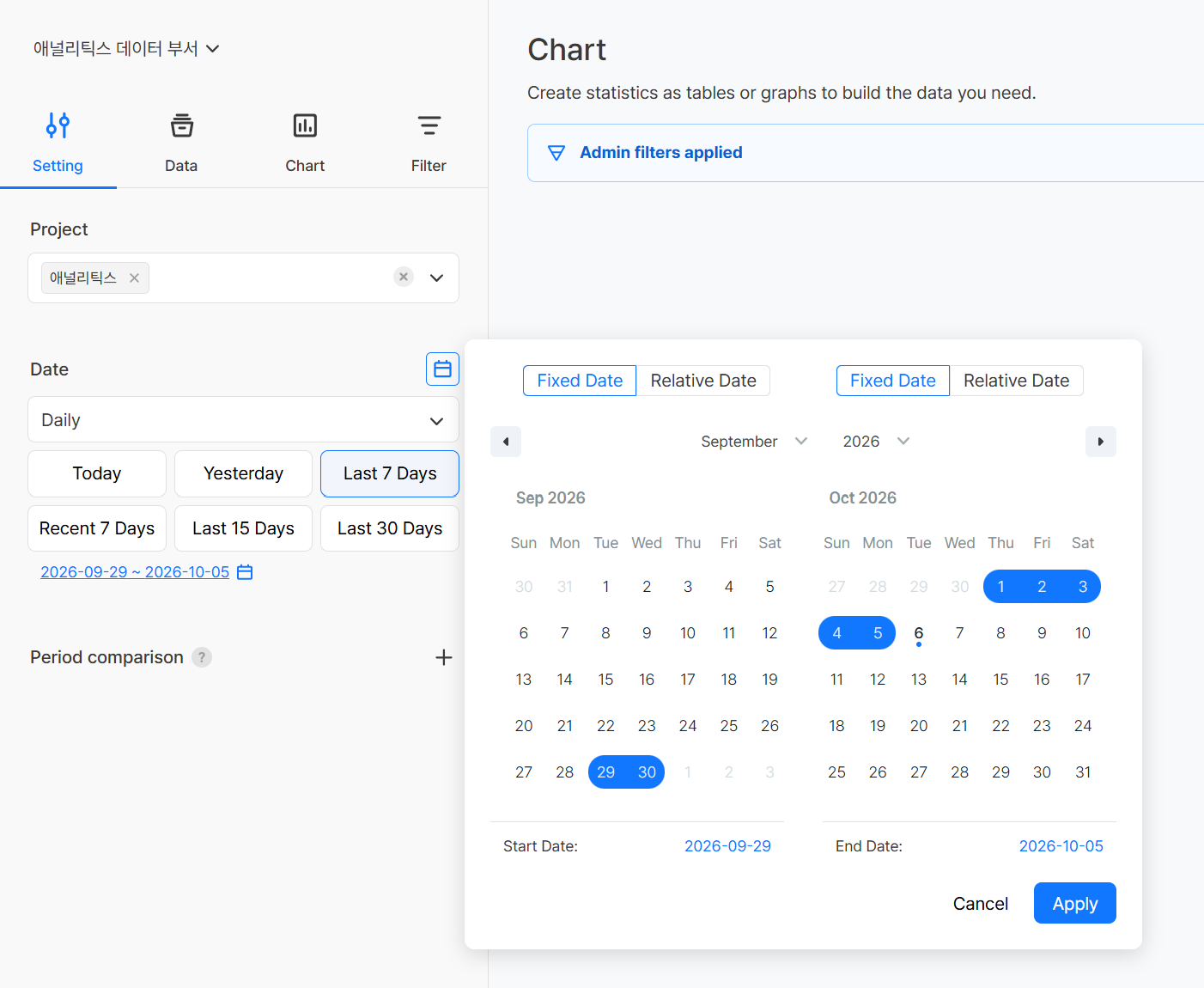
Task: Open the Setting tab sliders icon
Action: pyautogui.click(x=58, y=125)
